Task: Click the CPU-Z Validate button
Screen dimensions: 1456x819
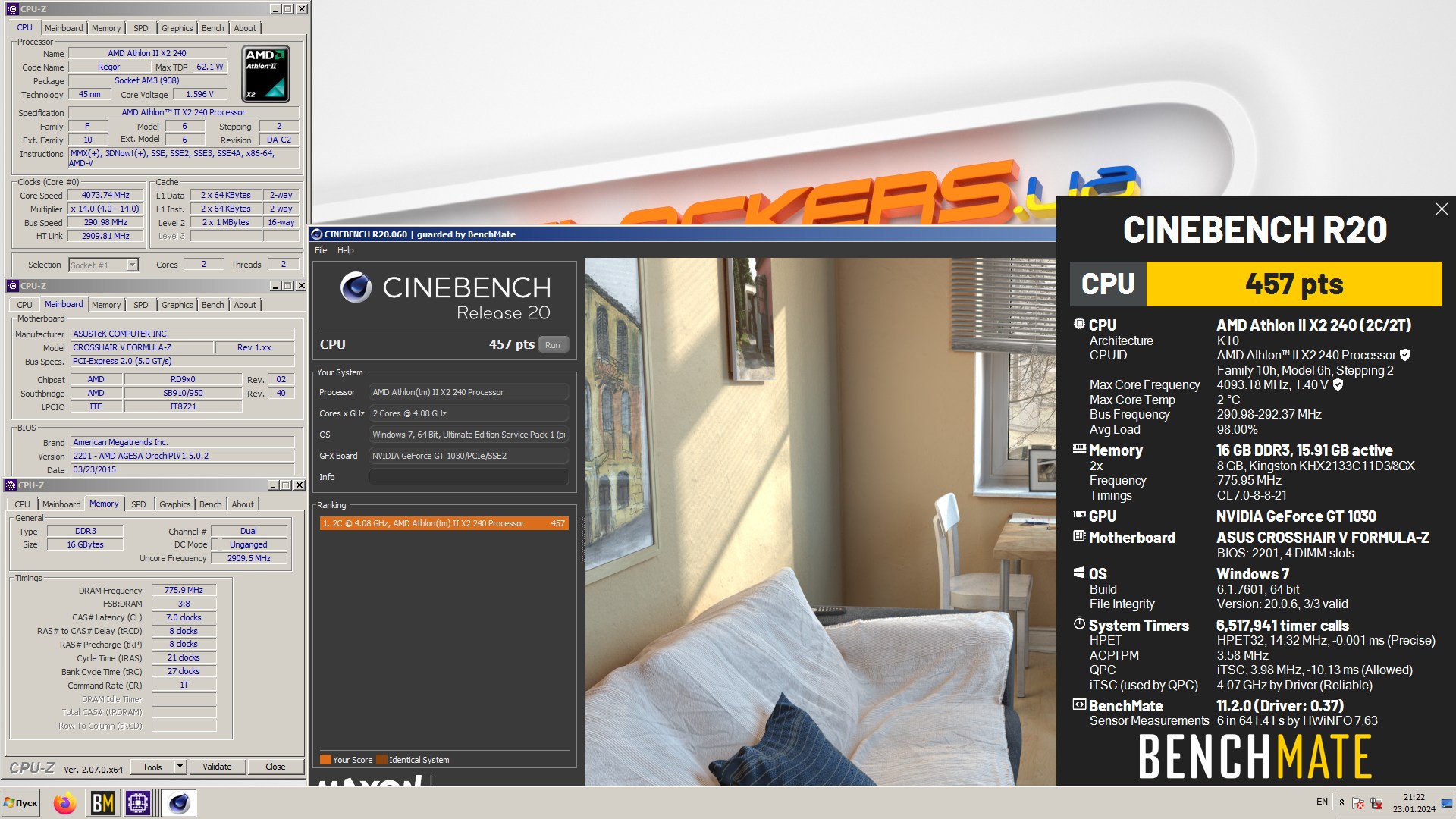Action: point(217,767)
